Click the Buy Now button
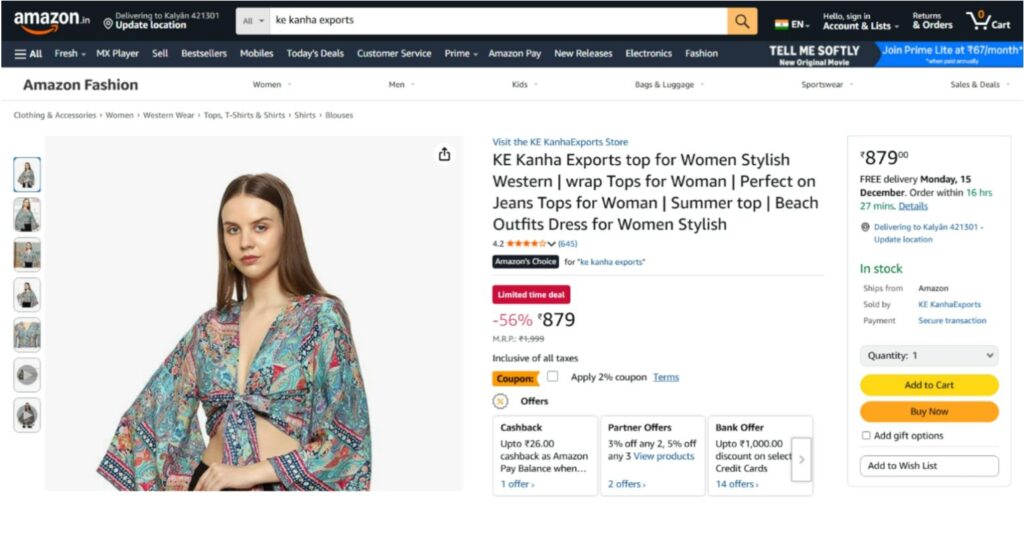This screenshot has height=537, width=1024. click(x=929, y=411)
